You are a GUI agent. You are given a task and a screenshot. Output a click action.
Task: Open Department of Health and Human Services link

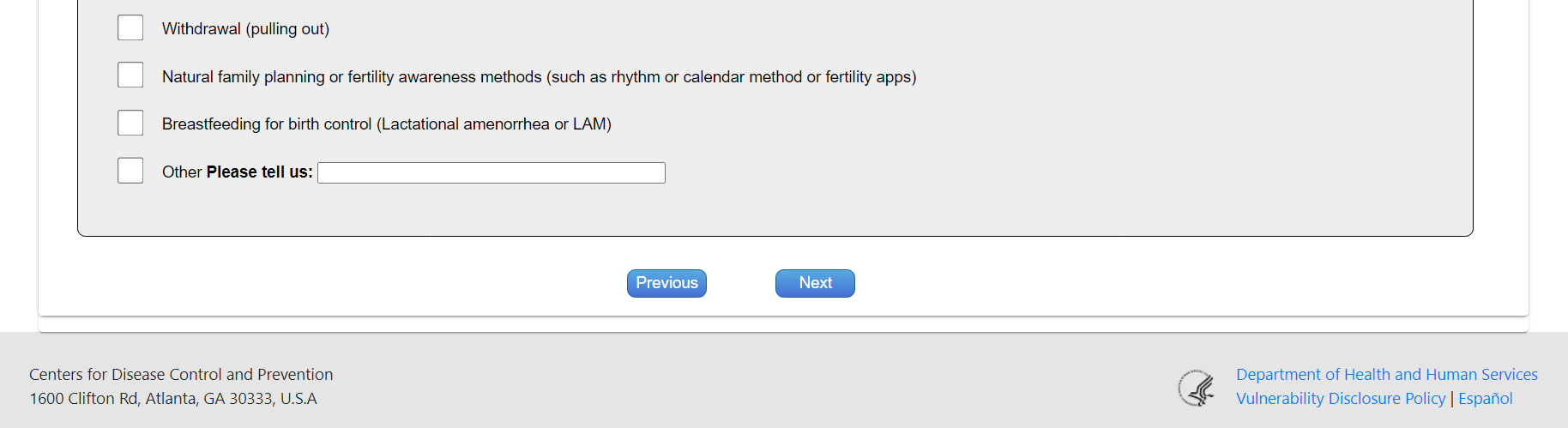pyautogui.click(x=1386, y=375)
